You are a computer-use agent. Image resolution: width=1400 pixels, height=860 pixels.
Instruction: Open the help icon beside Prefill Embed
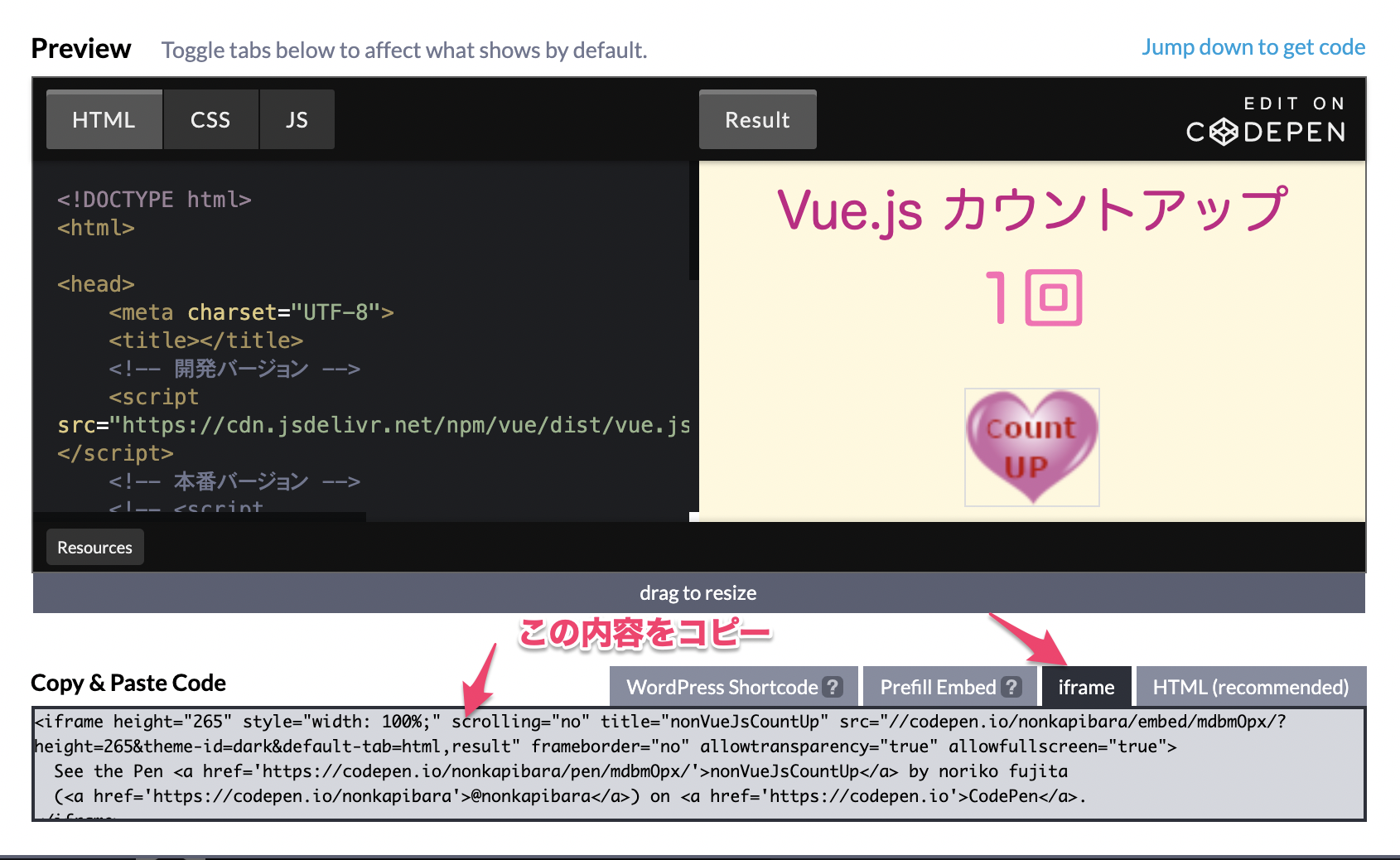tap(1011, 686)
